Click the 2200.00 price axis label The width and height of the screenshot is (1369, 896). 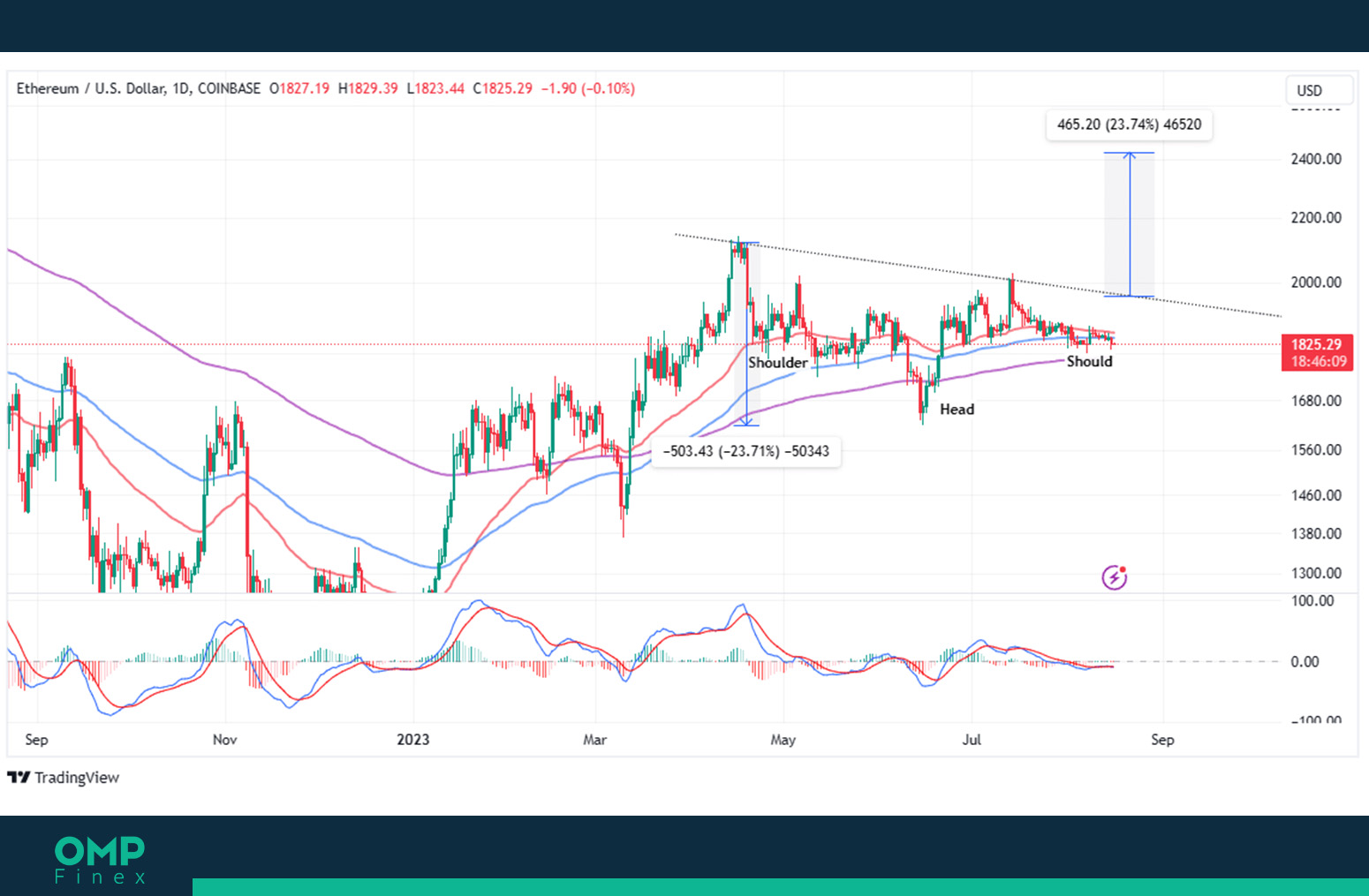[1316, 217]
